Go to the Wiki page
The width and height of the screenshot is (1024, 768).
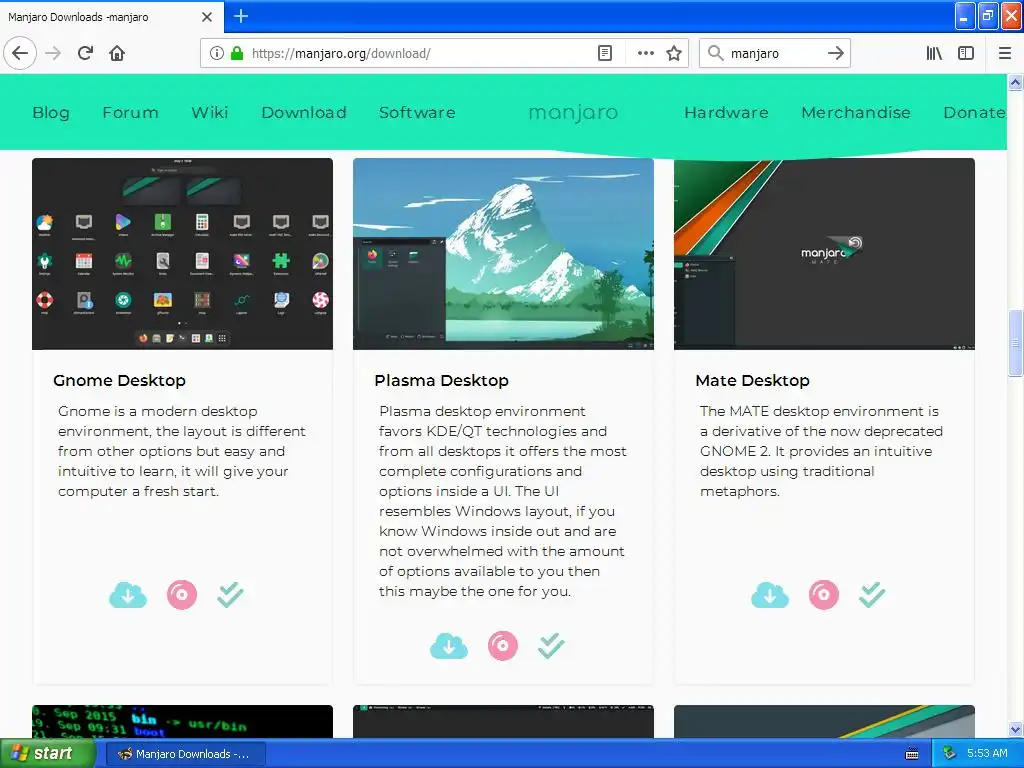[x=210, y=112]
